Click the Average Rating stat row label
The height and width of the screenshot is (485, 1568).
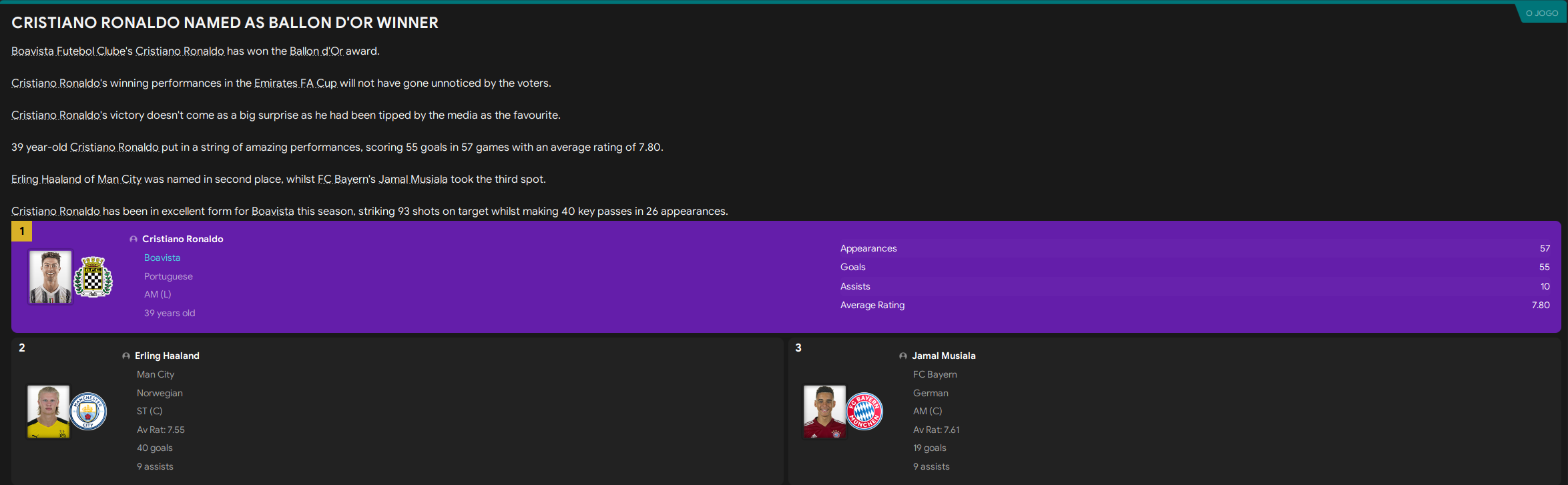pos(872,305)
